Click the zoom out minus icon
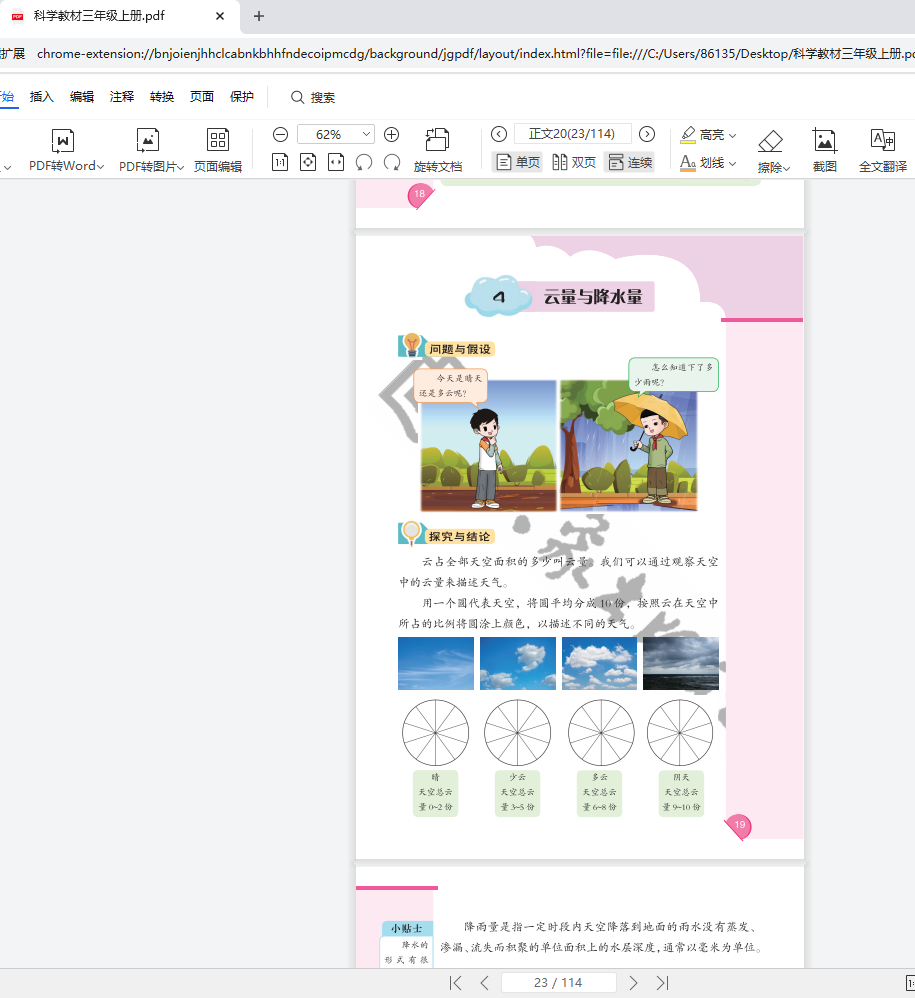 click(x=281, y=134)
